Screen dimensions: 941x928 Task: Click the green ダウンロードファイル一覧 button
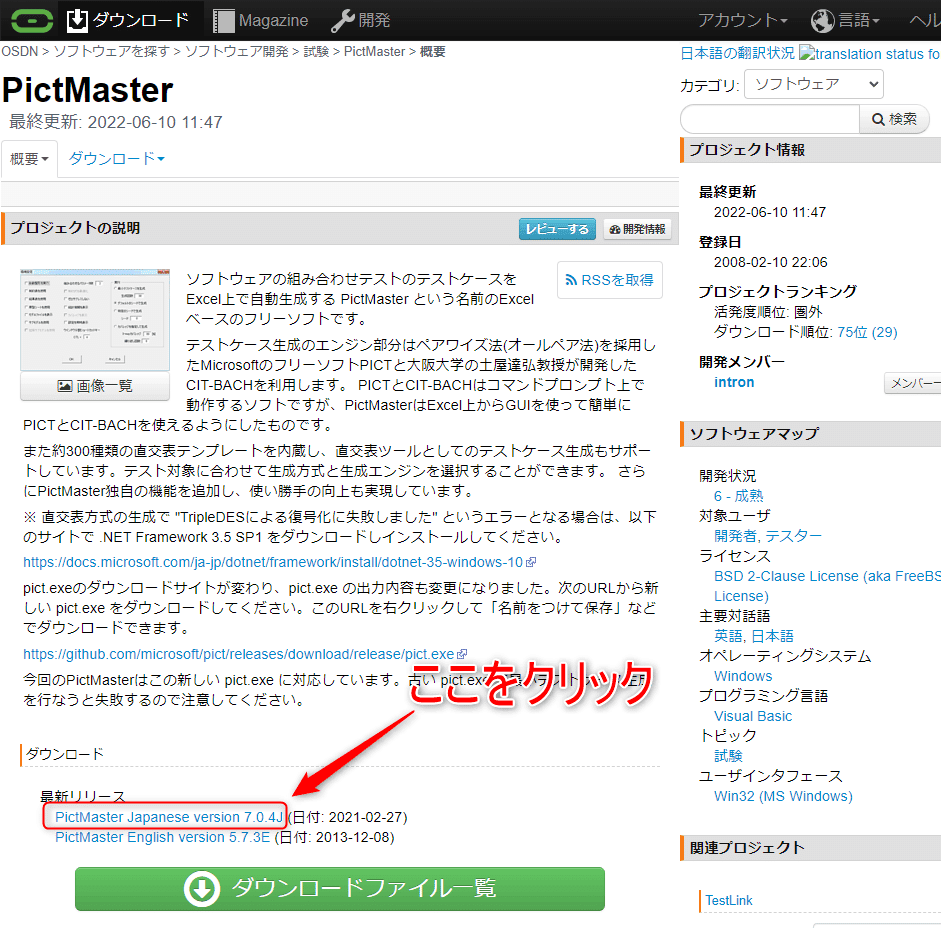(x=340, y=889)
